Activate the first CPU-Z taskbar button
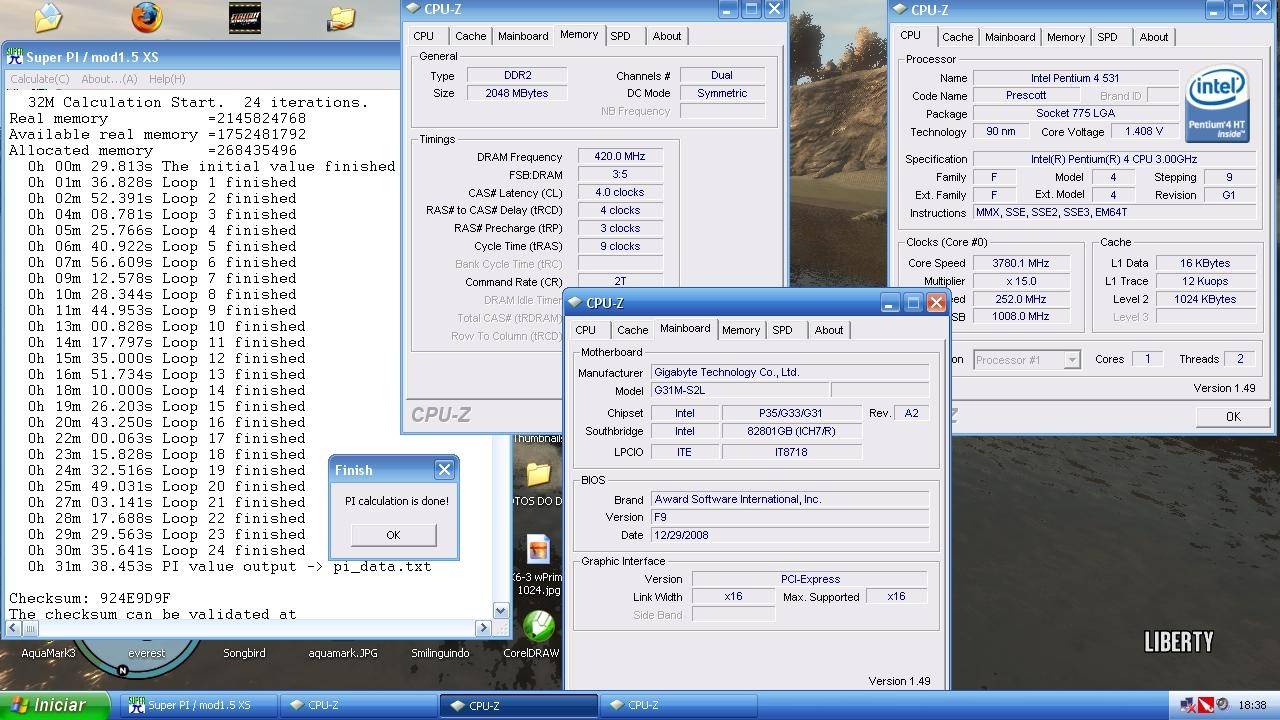Screen dimensions: 1280x720 pyautogui.click(x=357, y=705)
